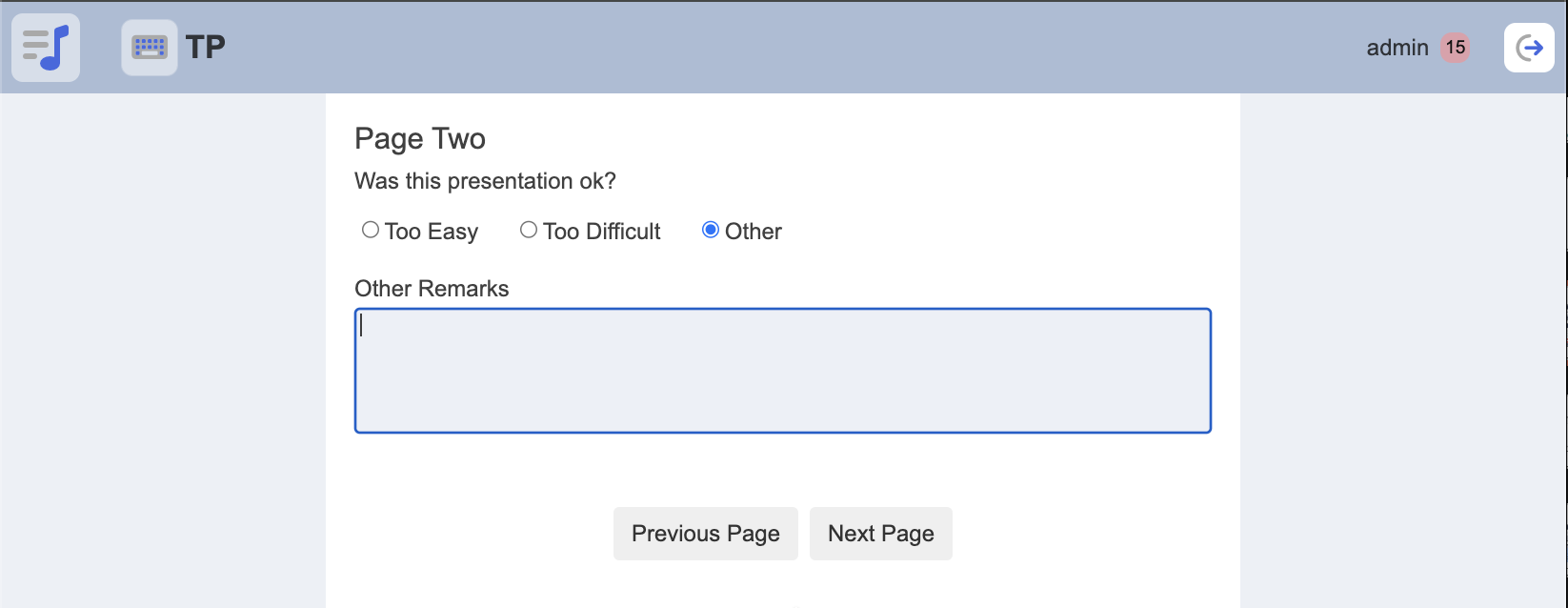This screenshot has height=608, width=1568.
Task: Click the keyboard icon beside TP
Action: 150,48
